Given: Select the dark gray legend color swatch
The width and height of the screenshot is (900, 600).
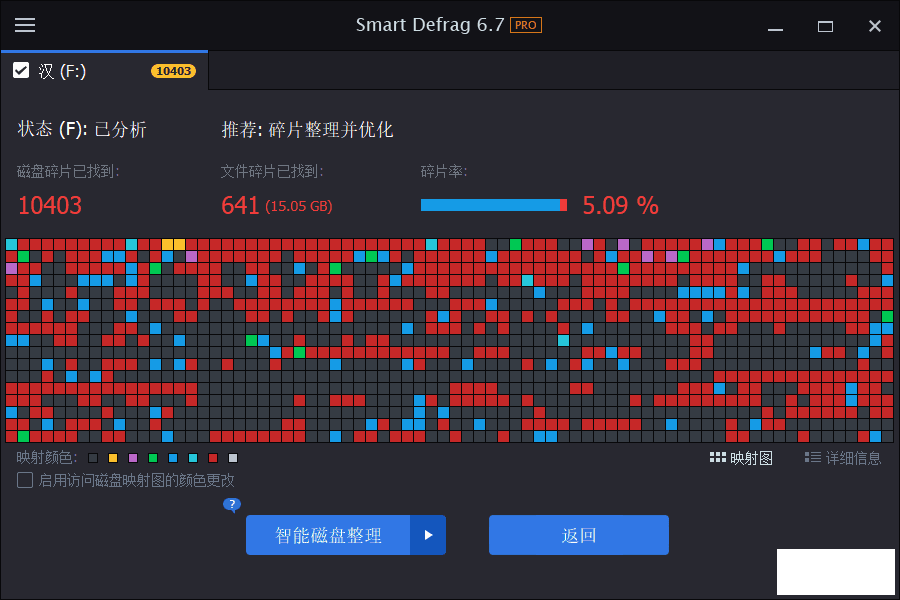Looking at the screenshot, I should pyautogui.click(x=93, y=458).
